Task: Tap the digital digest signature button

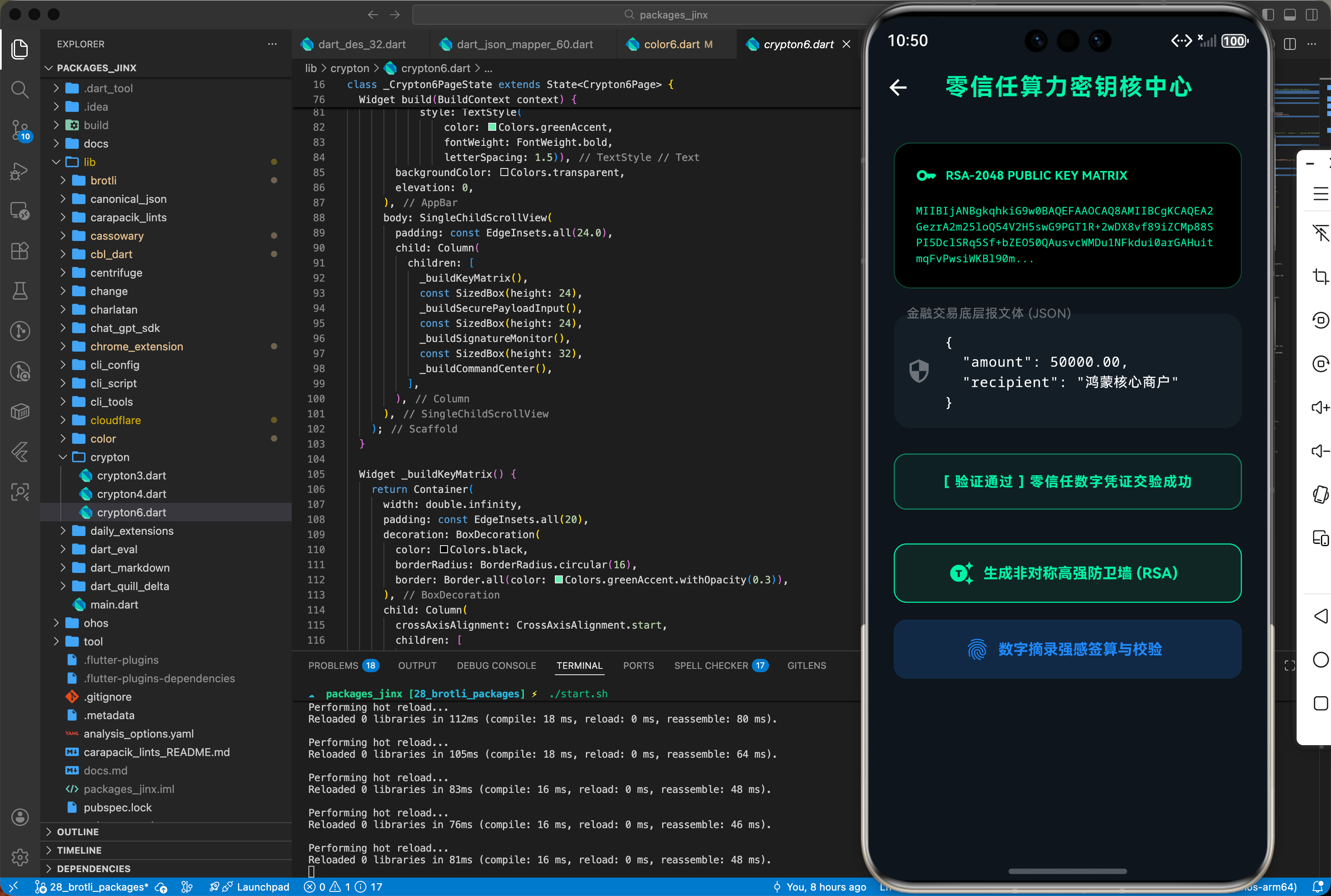Action: click(1067, 649)
